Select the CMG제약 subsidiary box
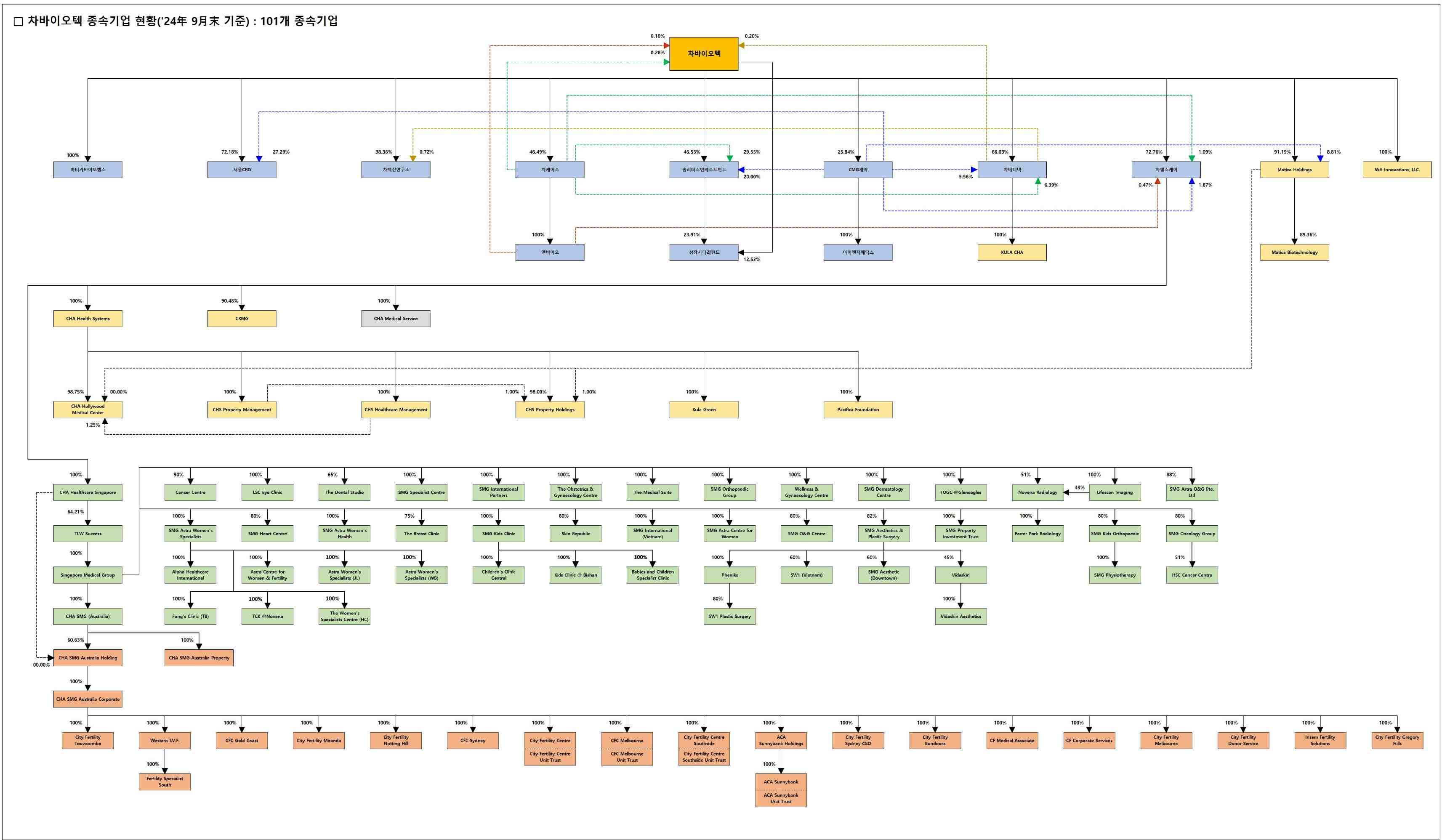Image resolution: width=1442 pixels, height=840 pixels. (857, 169)
